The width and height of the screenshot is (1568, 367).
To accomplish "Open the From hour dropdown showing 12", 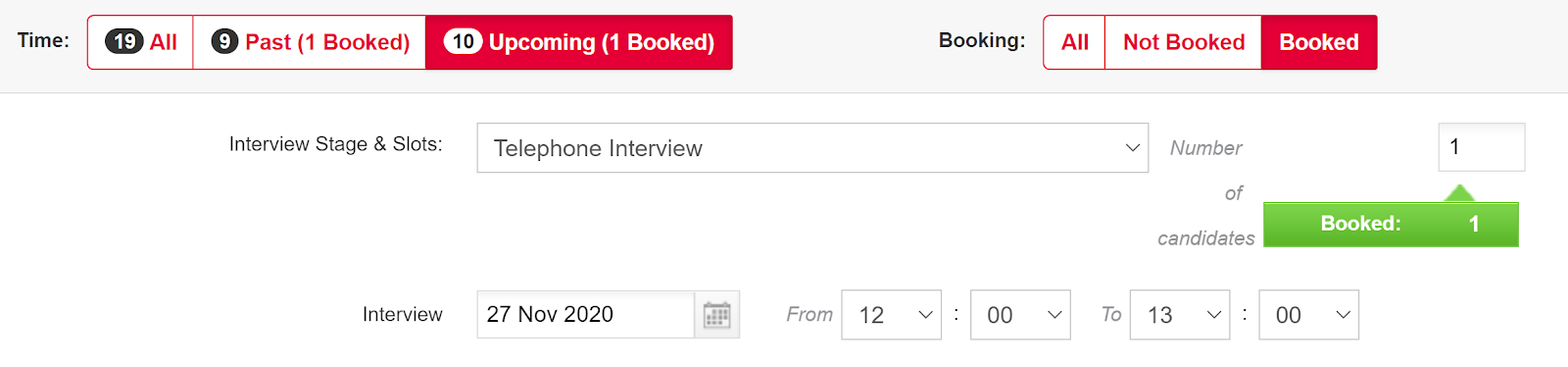I will (891, 315).
